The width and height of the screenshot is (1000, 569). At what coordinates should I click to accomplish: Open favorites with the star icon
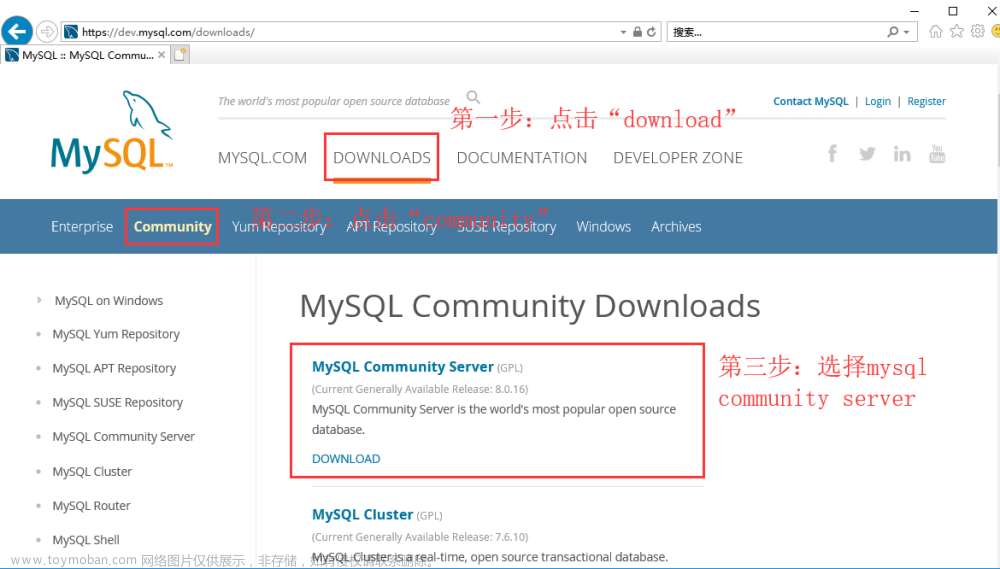point(957,31)
